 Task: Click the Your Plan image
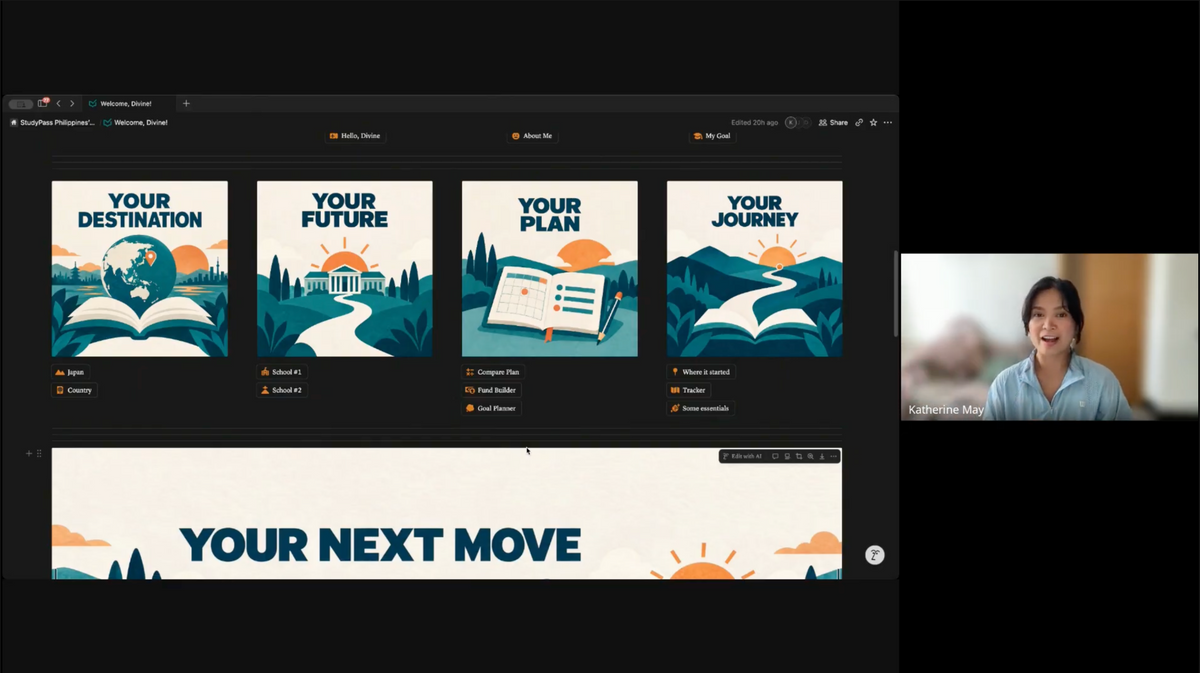(550, 269)
